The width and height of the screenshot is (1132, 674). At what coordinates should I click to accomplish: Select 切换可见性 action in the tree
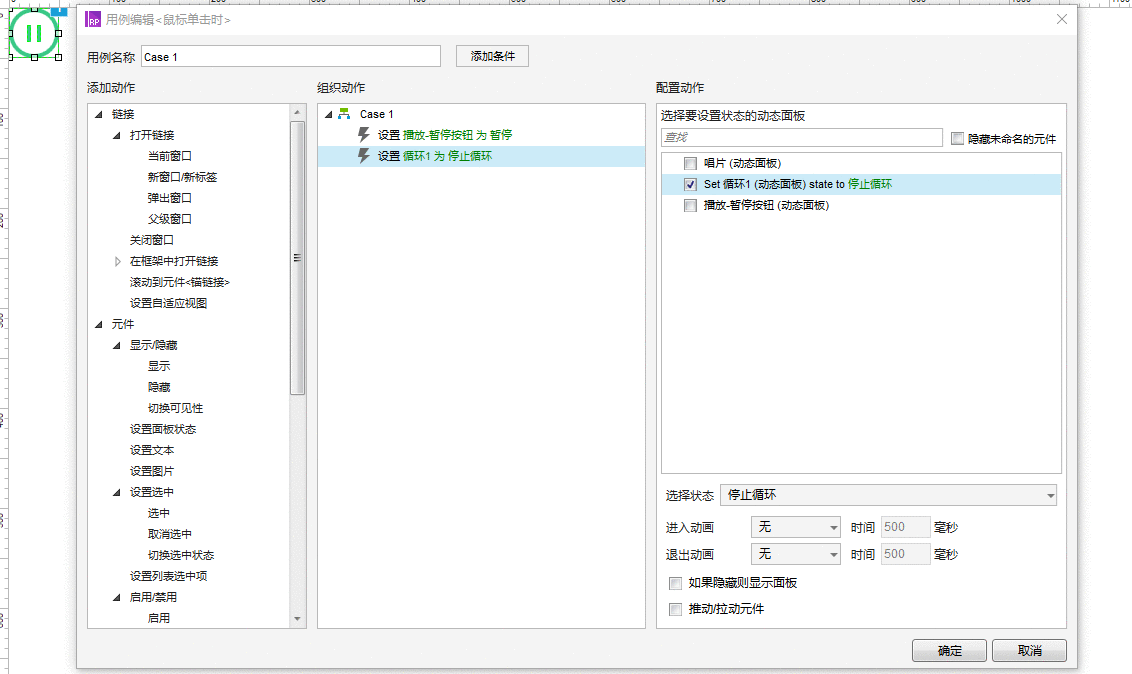tap(175, 408)
